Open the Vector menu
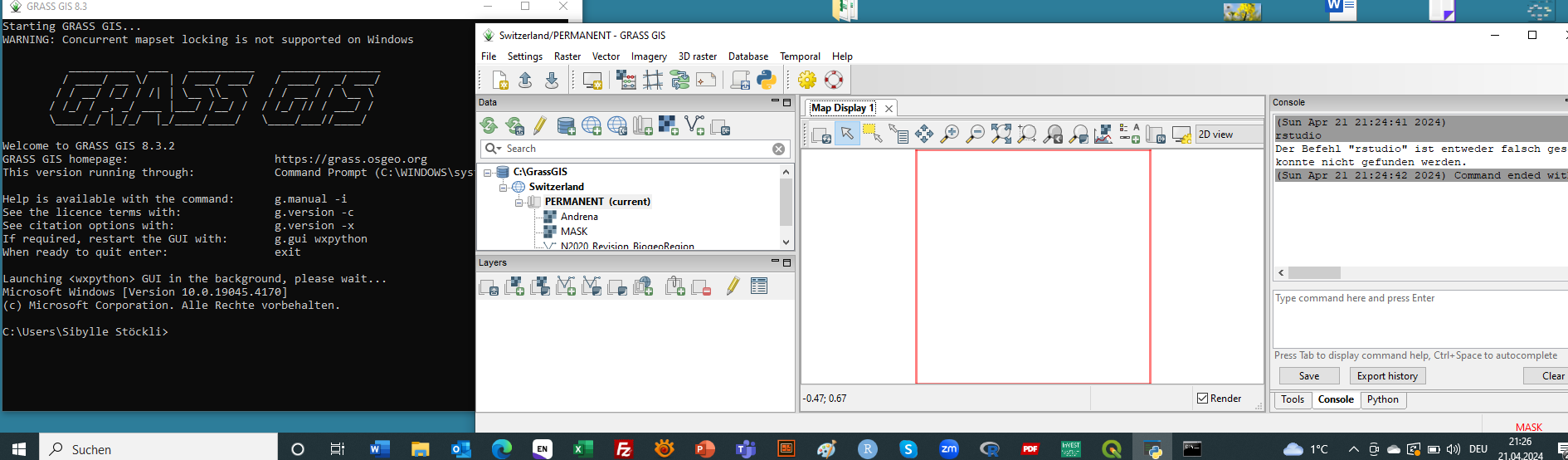1568x460 pixels. [606, 56]
